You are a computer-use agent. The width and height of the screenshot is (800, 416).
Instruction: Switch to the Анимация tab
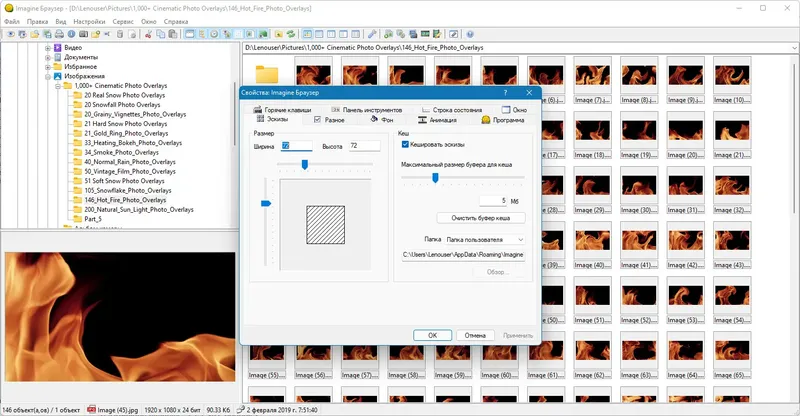(x=437, y=120)
